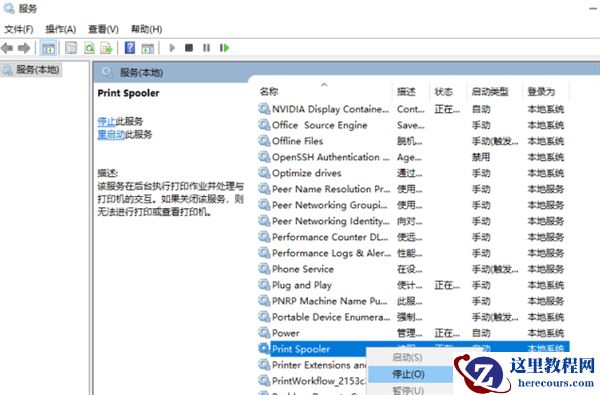Sort by the 名称 column header
The height and width of the screenshot is (395, 600).
click(269, 91)
